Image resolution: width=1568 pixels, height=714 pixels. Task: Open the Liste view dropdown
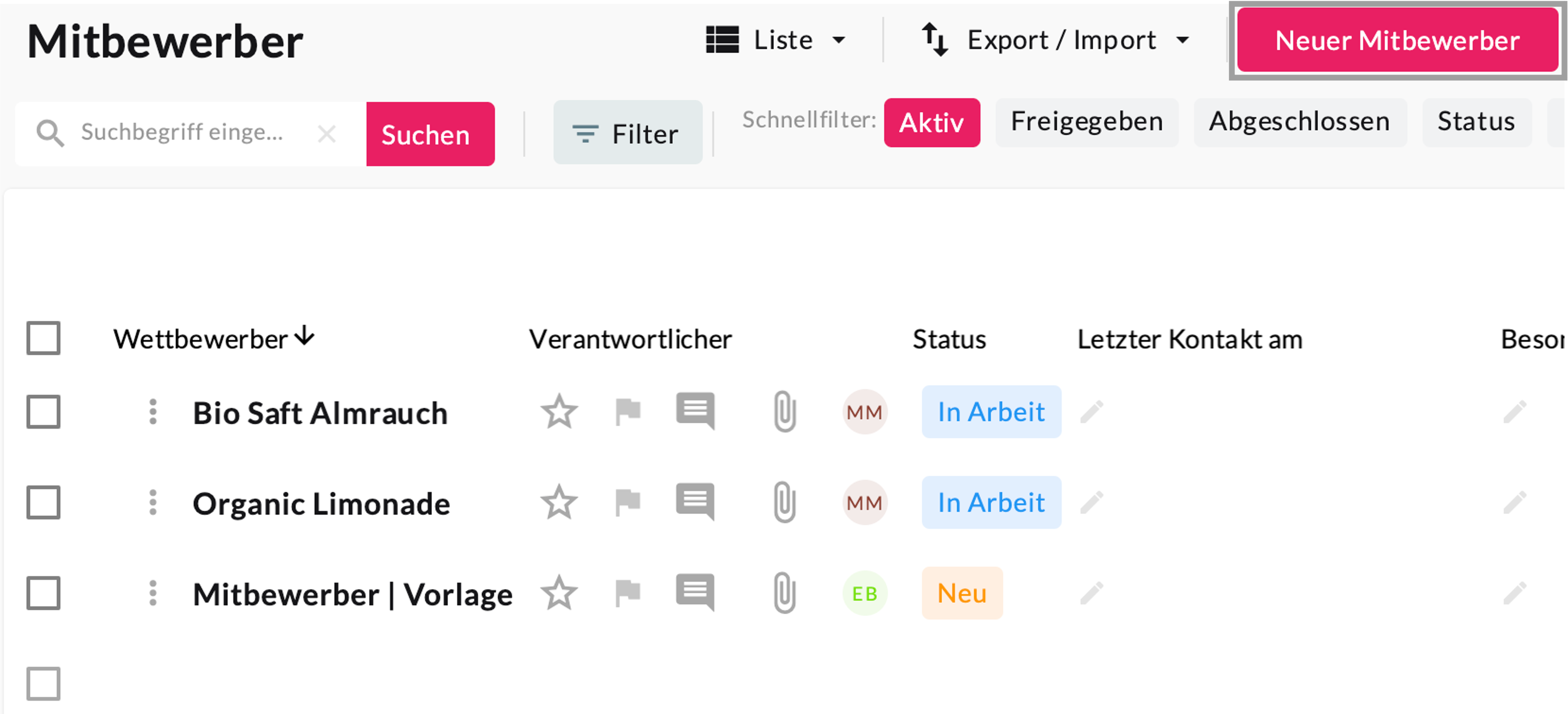click(776, 40)
